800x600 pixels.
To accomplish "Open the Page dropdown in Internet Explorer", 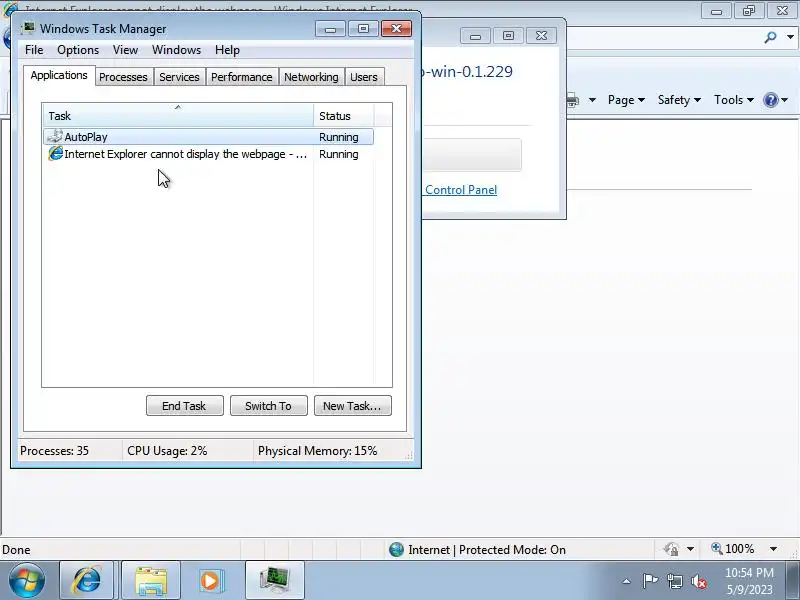I will pos(626,100).
